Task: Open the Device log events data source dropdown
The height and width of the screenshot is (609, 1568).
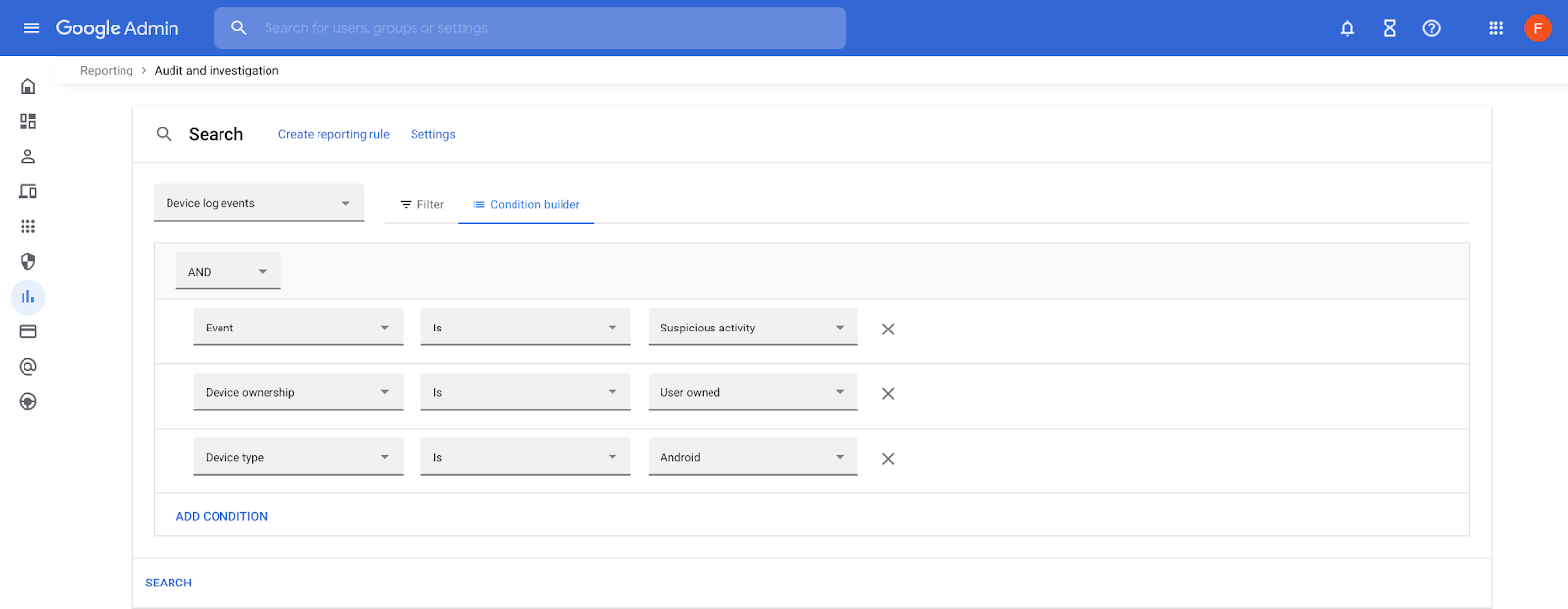Action: click(259, 203)
